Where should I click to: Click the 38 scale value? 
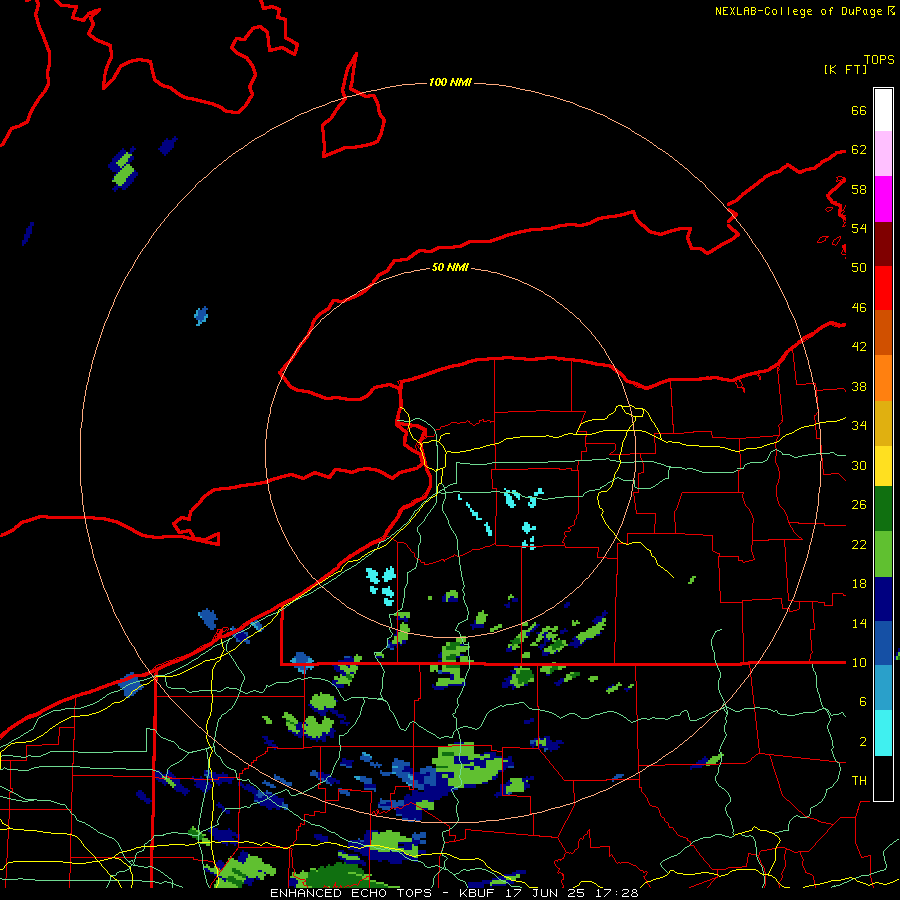tap(859, 386)
